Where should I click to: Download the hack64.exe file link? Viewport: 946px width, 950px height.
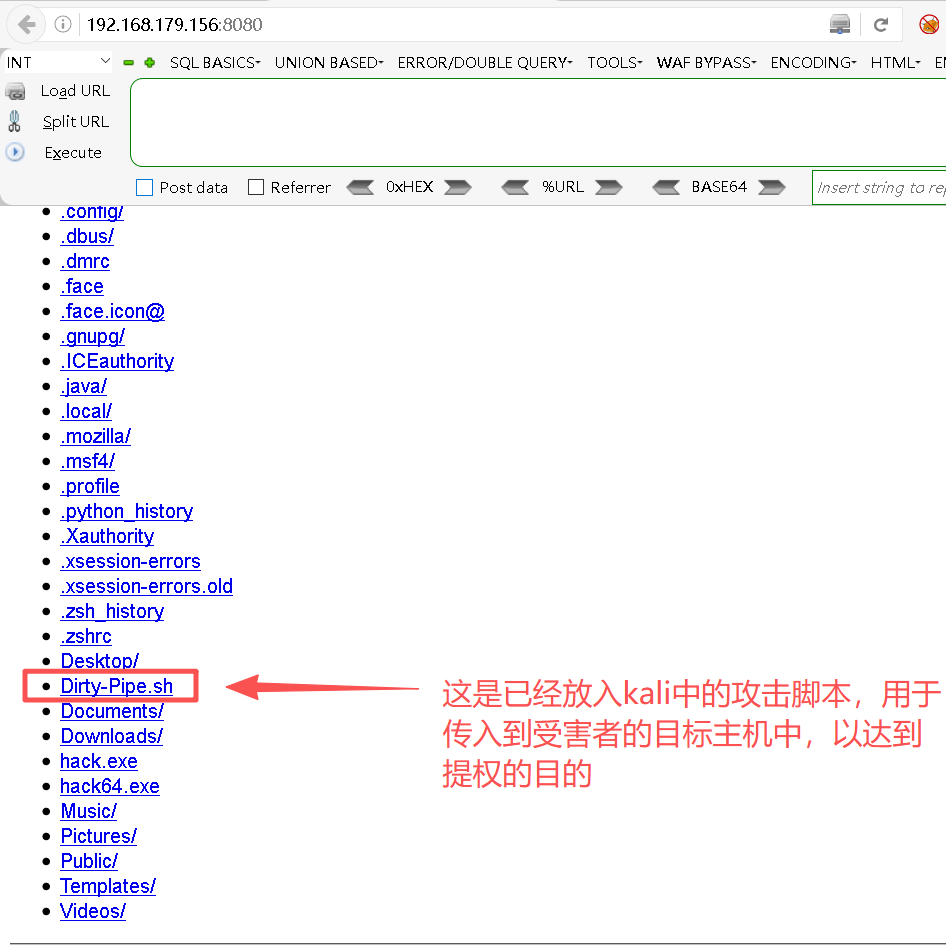(x=110, y=786)
